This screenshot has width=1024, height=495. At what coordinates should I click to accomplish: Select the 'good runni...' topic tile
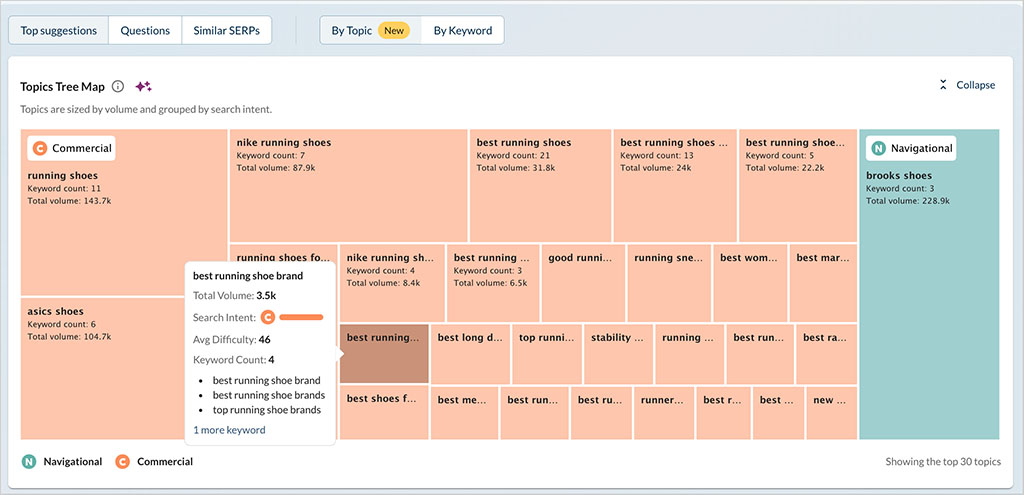[583, 283]
